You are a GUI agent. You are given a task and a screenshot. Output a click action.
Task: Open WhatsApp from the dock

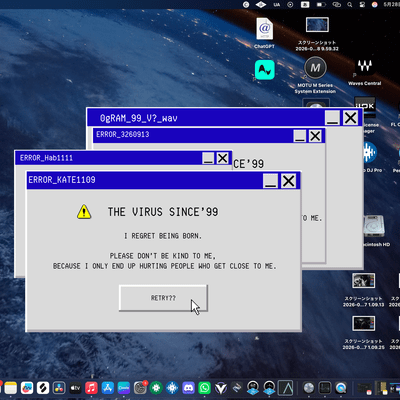coord(204,388)
